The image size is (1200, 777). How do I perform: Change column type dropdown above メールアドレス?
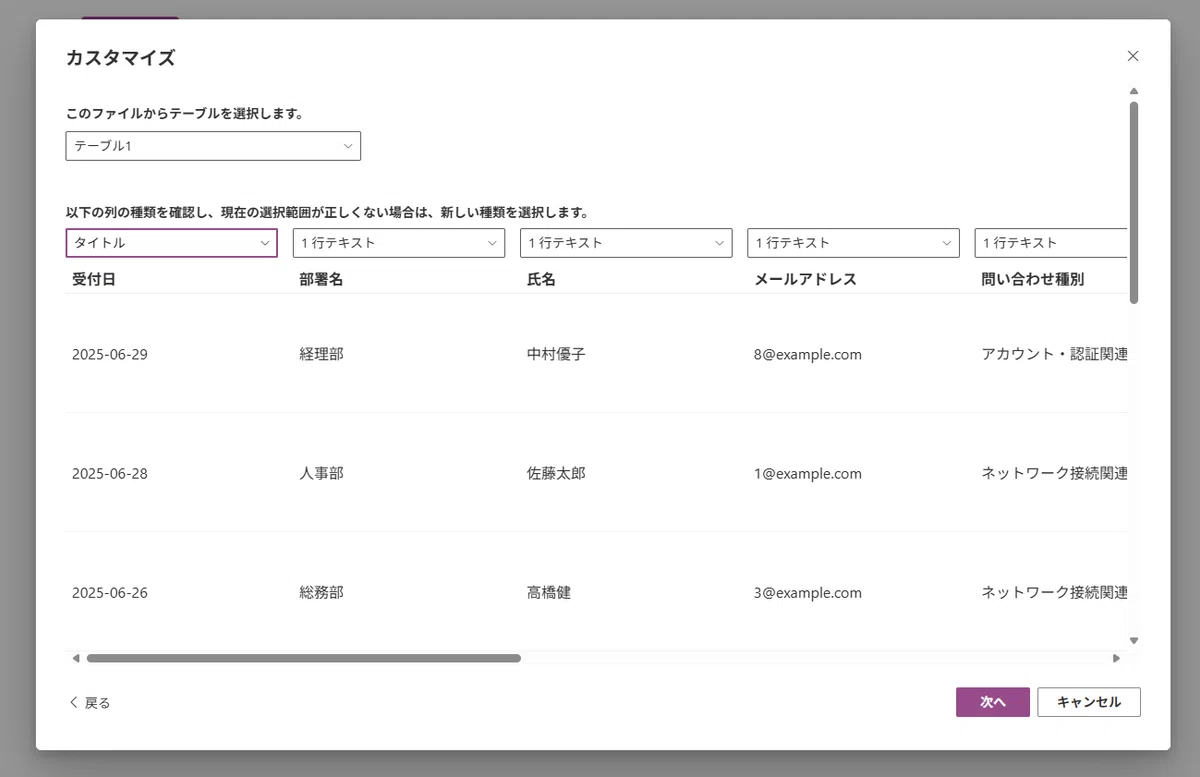pos(853,243)
